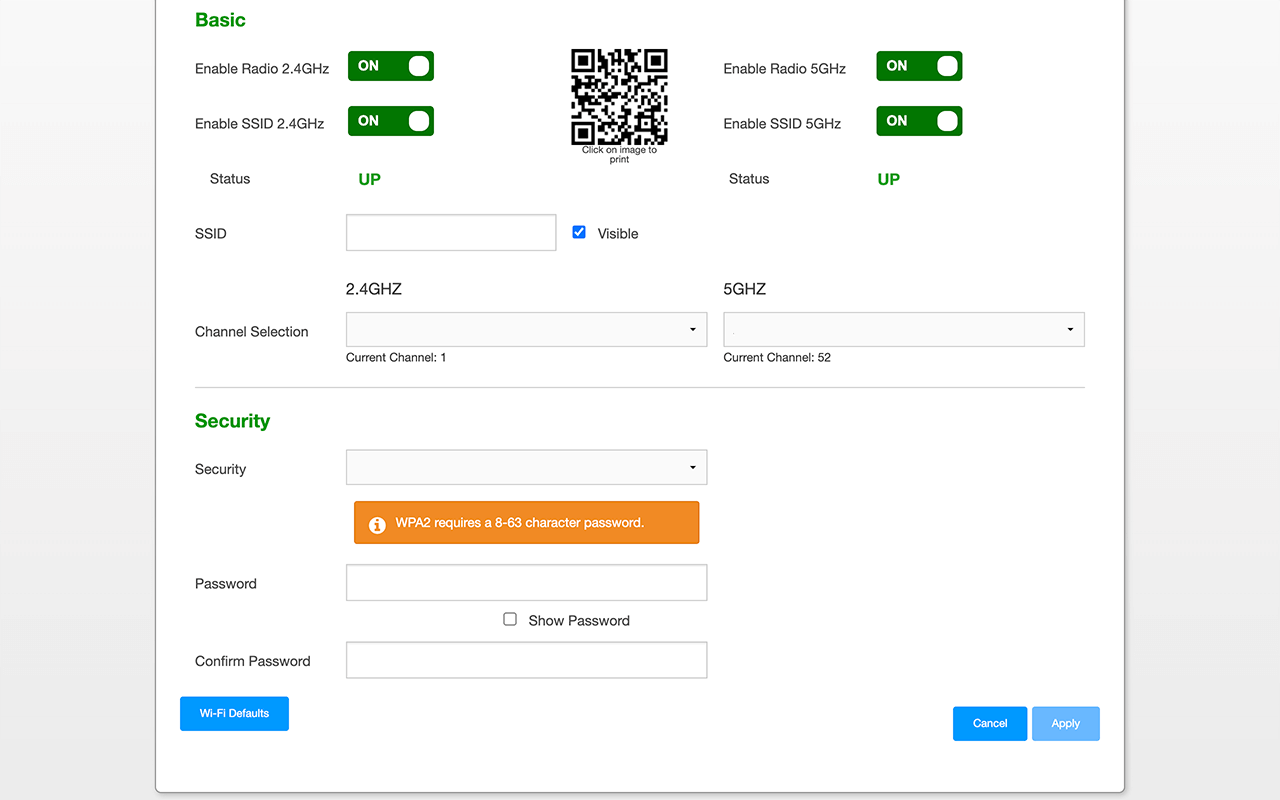Select the Confirm Password input box

[x=526, y=660]
